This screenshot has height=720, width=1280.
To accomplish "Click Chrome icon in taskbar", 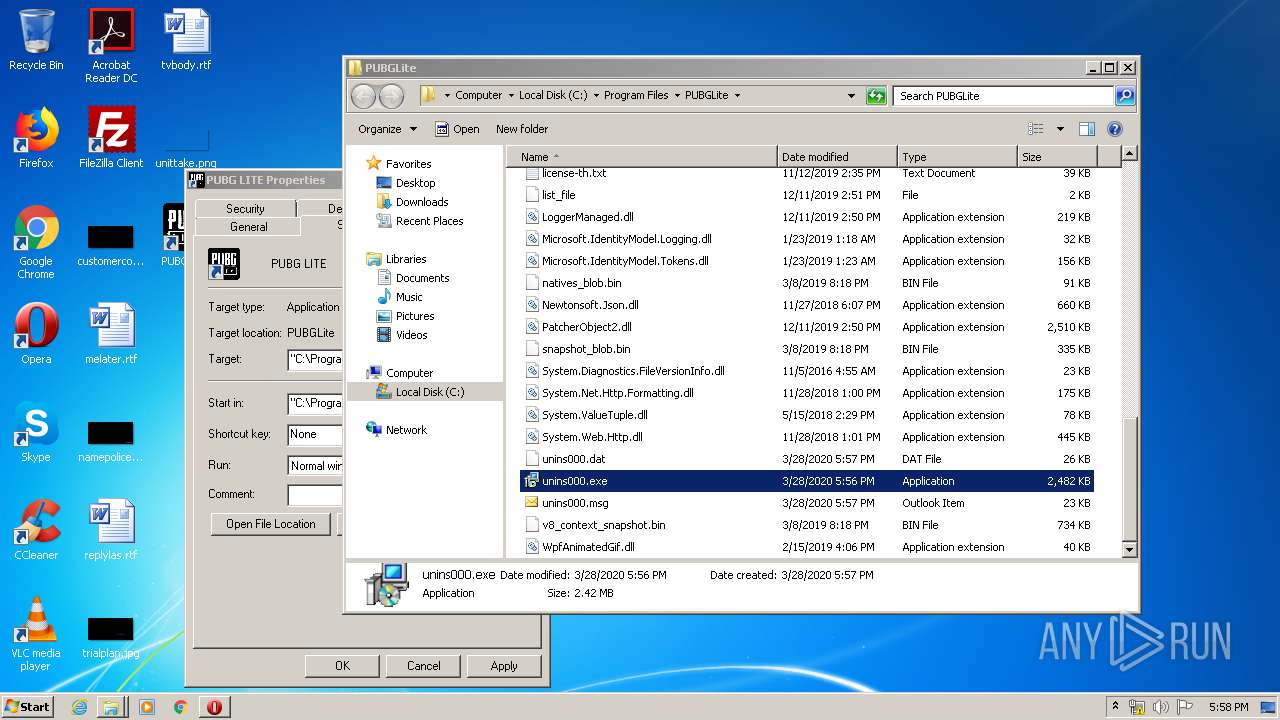I will (x=180, y=707).
